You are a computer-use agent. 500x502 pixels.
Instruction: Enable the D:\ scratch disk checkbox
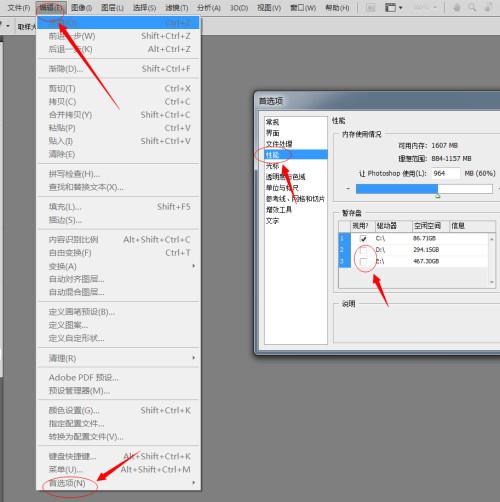[363, 250]
